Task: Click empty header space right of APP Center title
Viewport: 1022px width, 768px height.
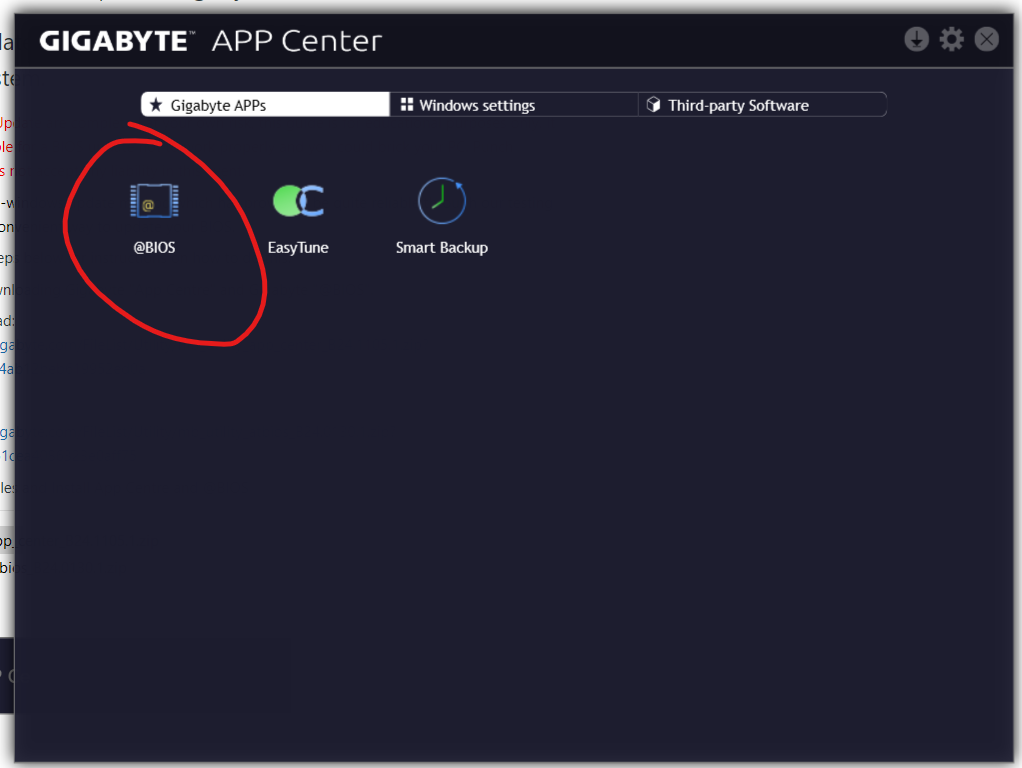Action: click(640, 41)
